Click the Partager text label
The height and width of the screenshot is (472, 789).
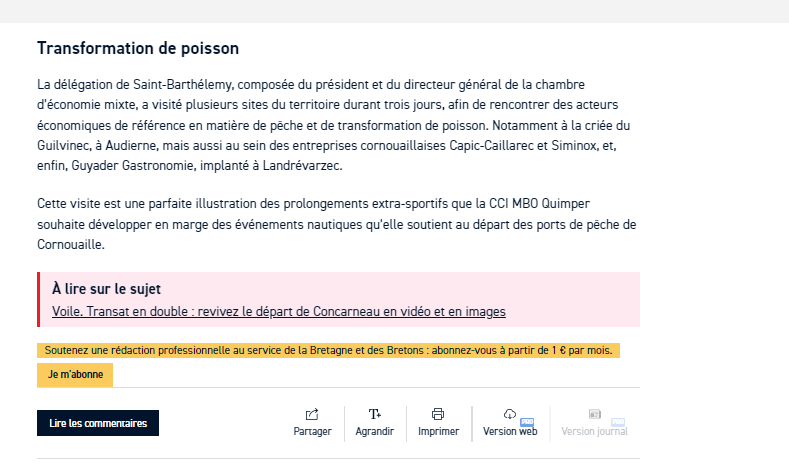point(312,431)
